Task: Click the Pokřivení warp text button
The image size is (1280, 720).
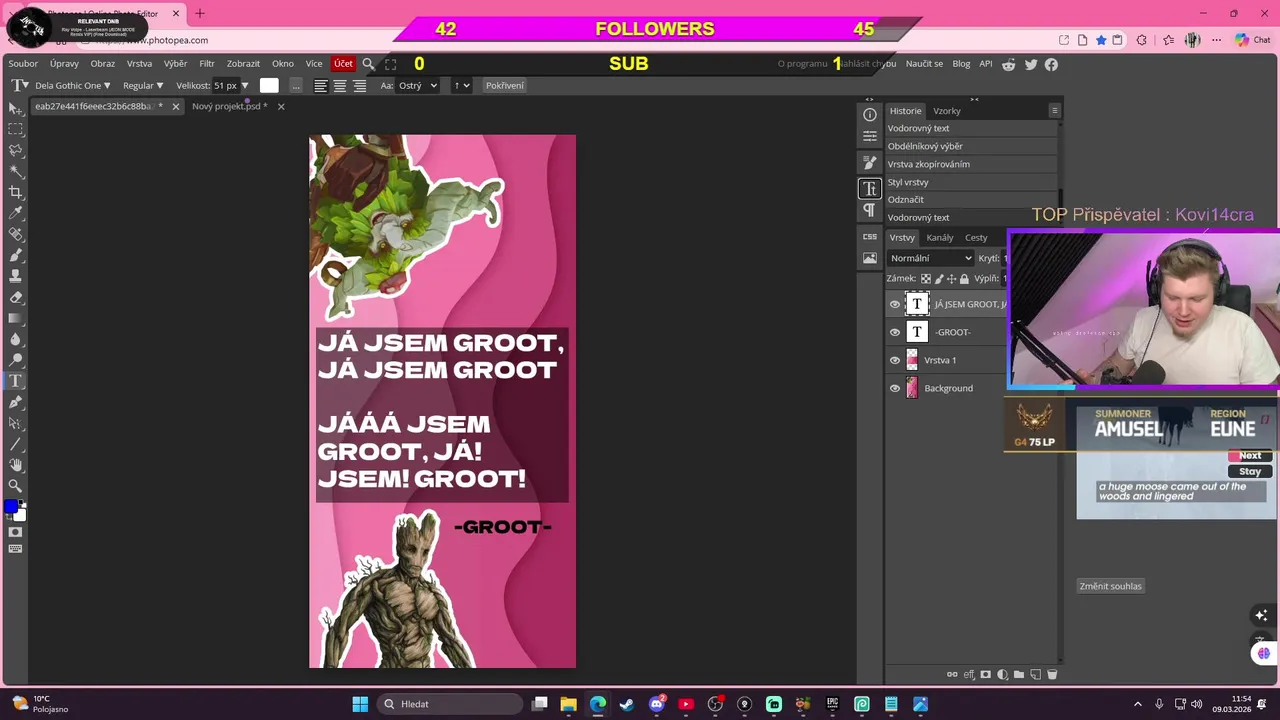Action: coord(505,86)
